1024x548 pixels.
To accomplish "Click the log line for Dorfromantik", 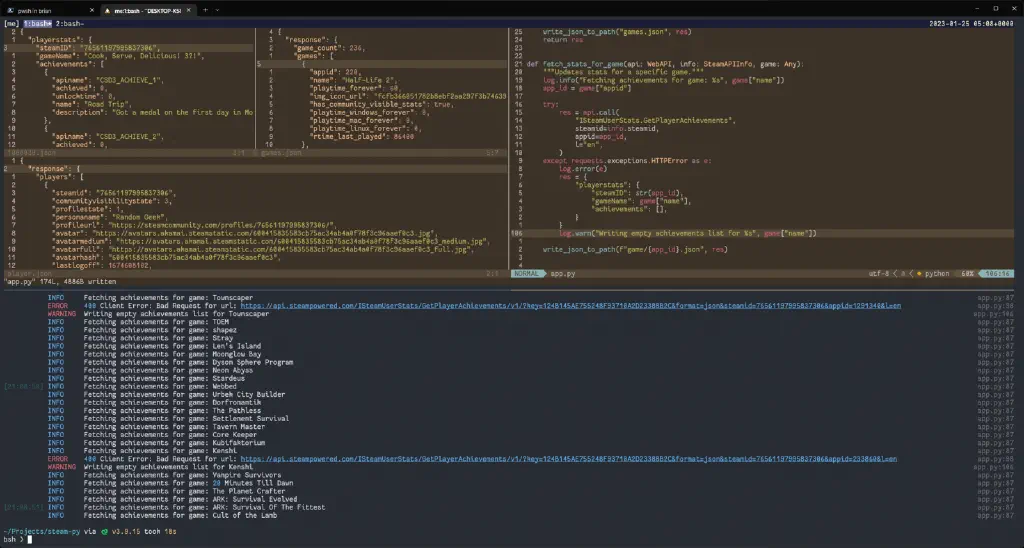I will coord(153,402).
